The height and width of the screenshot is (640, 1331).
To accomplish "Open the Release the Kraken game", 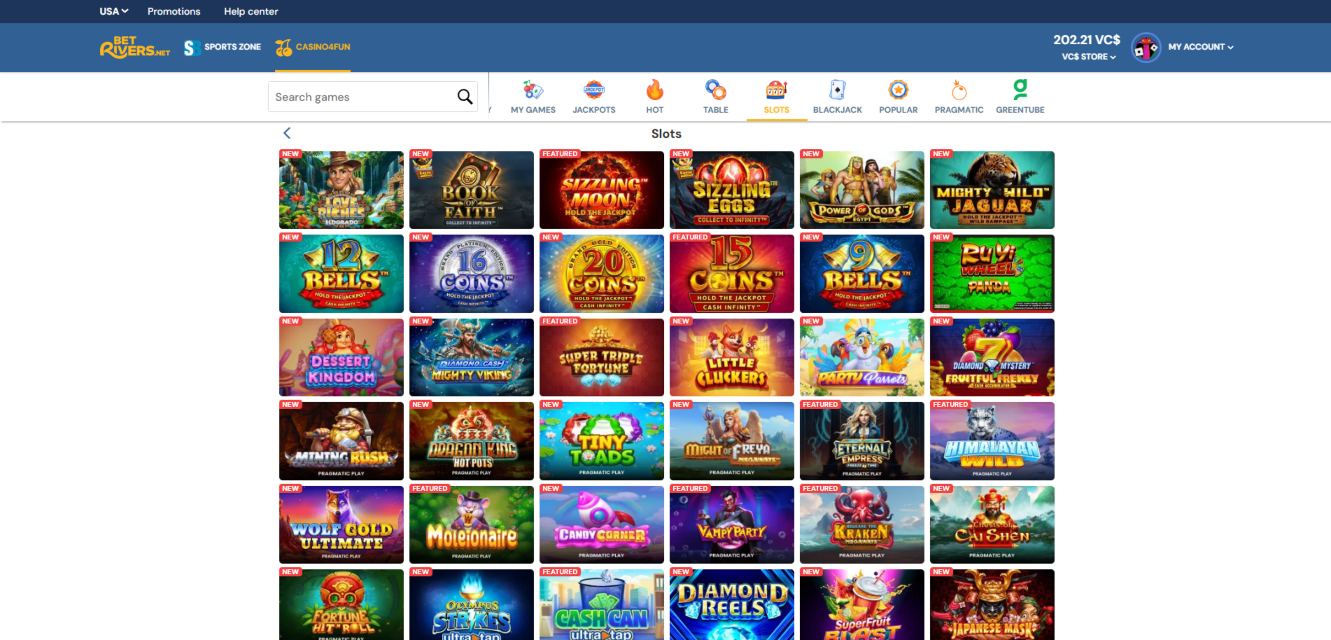I will [x=862, y=525].
